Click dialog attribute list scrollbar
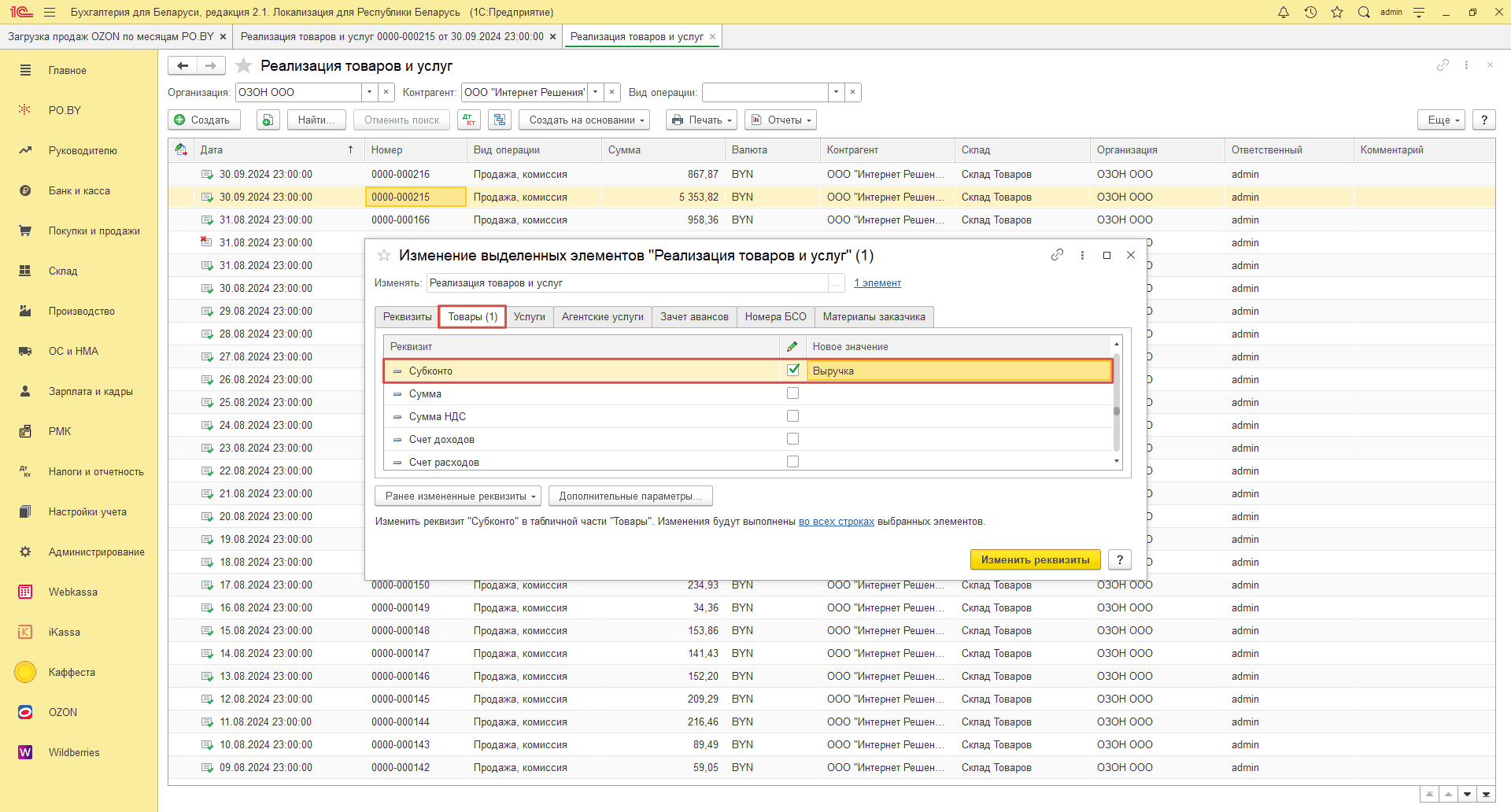This screenshot has width=1511, height=812. tap(1117, 403)
